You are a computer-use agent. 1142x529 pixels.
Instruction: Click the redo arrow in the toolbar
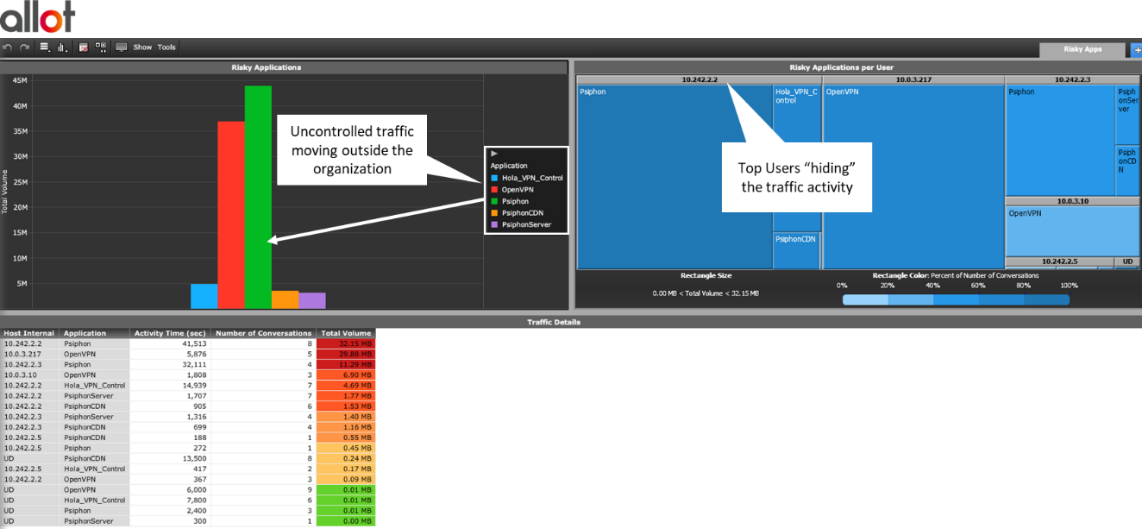tap(25, 47)
